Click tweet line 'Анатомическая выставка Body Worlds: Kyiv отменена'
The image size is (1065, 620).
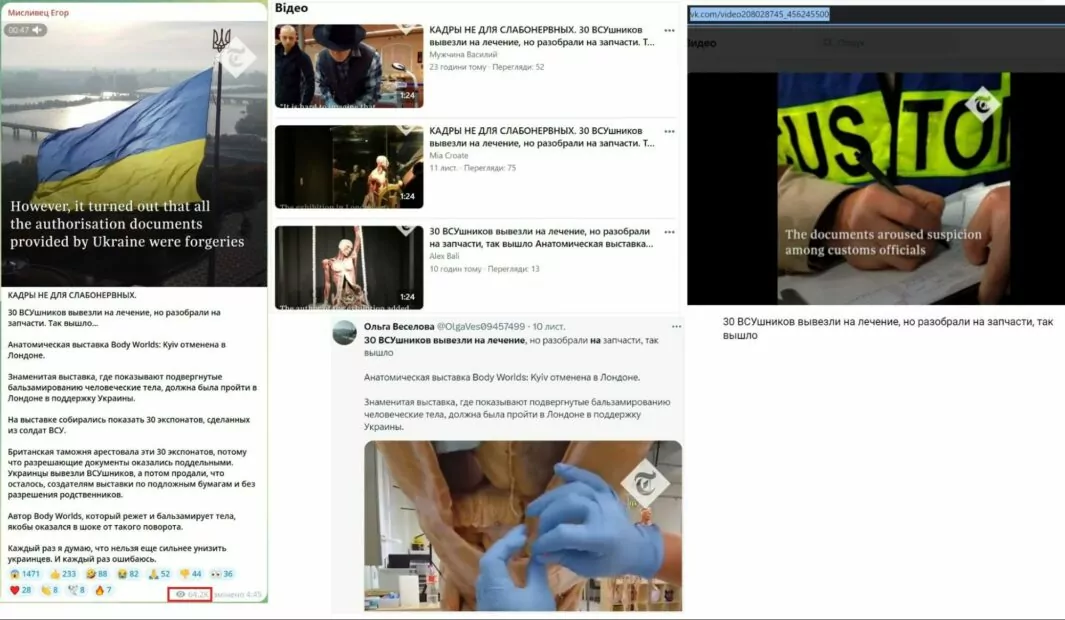pyautogui.click(x=501, y=378)
